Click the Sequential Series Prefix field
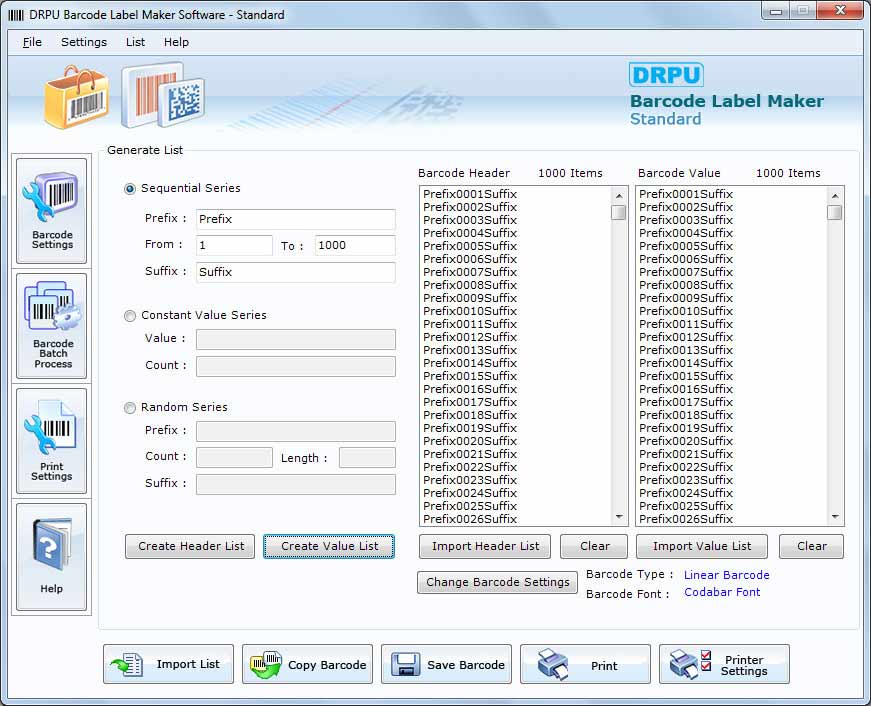Viewport: 871px width, 706px height. pos(296,219)
